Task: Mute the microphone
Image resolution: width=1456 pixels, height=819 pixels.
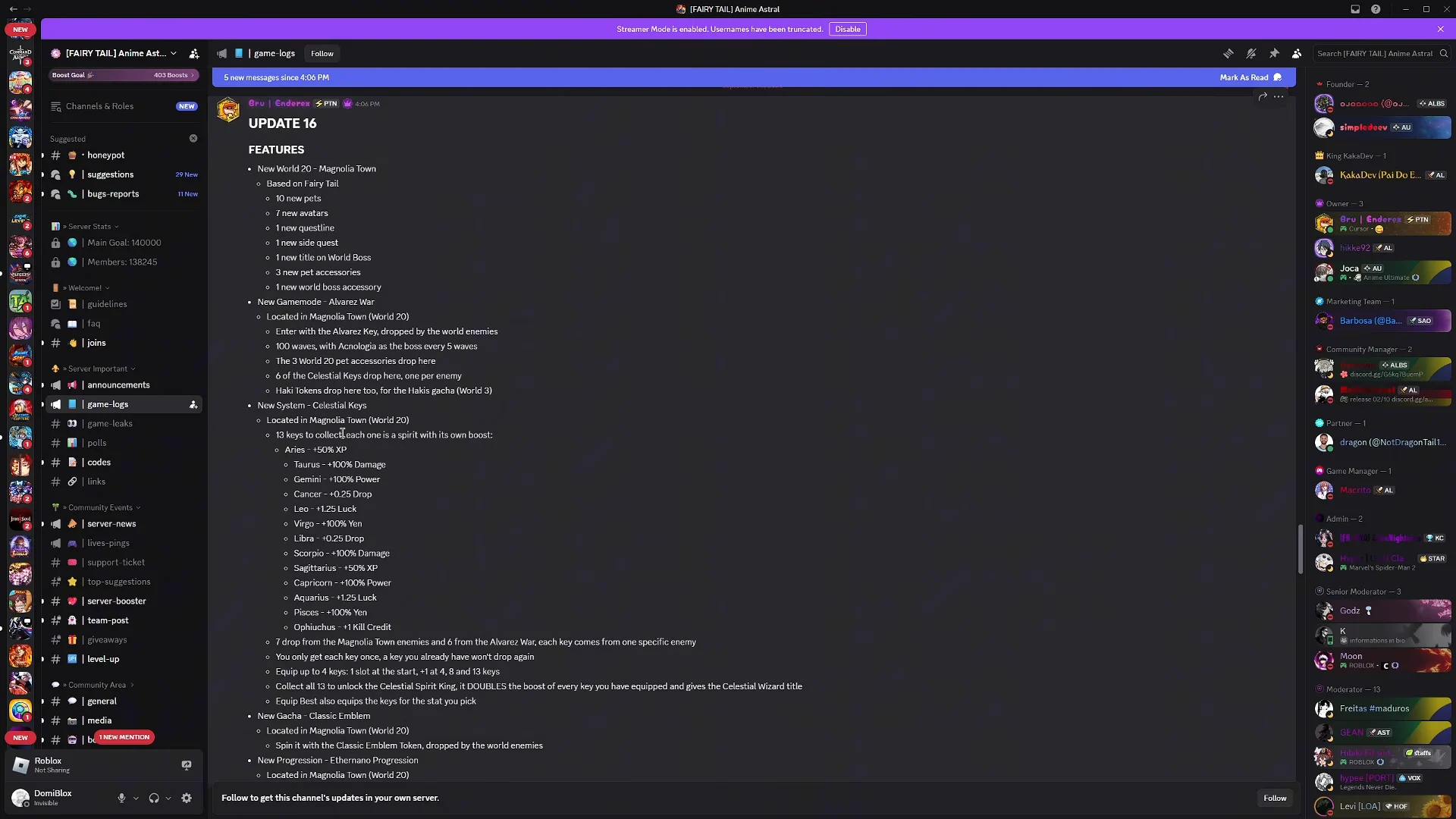Action: click(121, 798)
